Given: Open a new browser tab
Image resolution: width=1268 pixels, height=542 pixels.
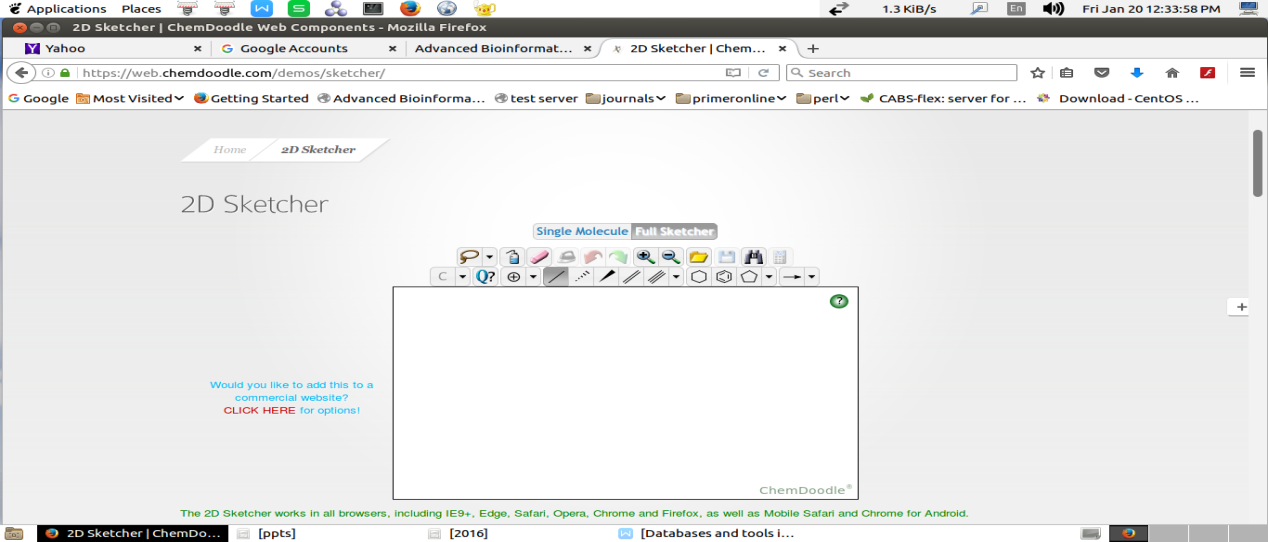Looking at the screenshot, I should (813, 48).
